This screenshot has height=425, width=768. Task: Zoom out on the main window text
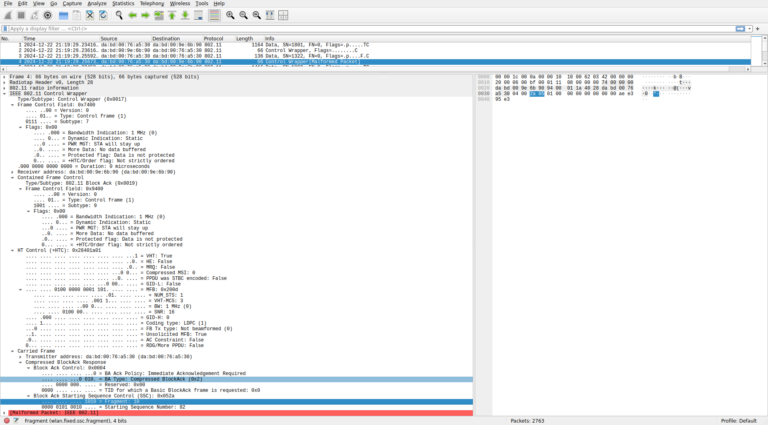(x=243, y=15)
